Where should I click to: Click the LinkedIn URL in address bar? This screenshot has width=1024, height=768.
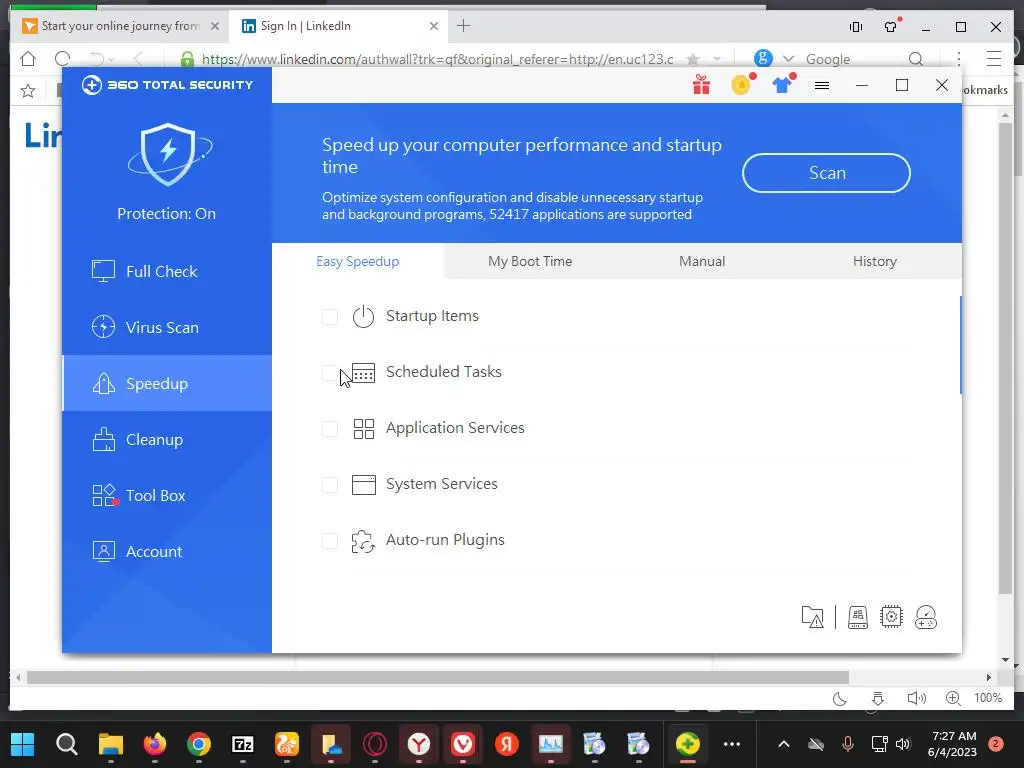click(x=438, y=59)
